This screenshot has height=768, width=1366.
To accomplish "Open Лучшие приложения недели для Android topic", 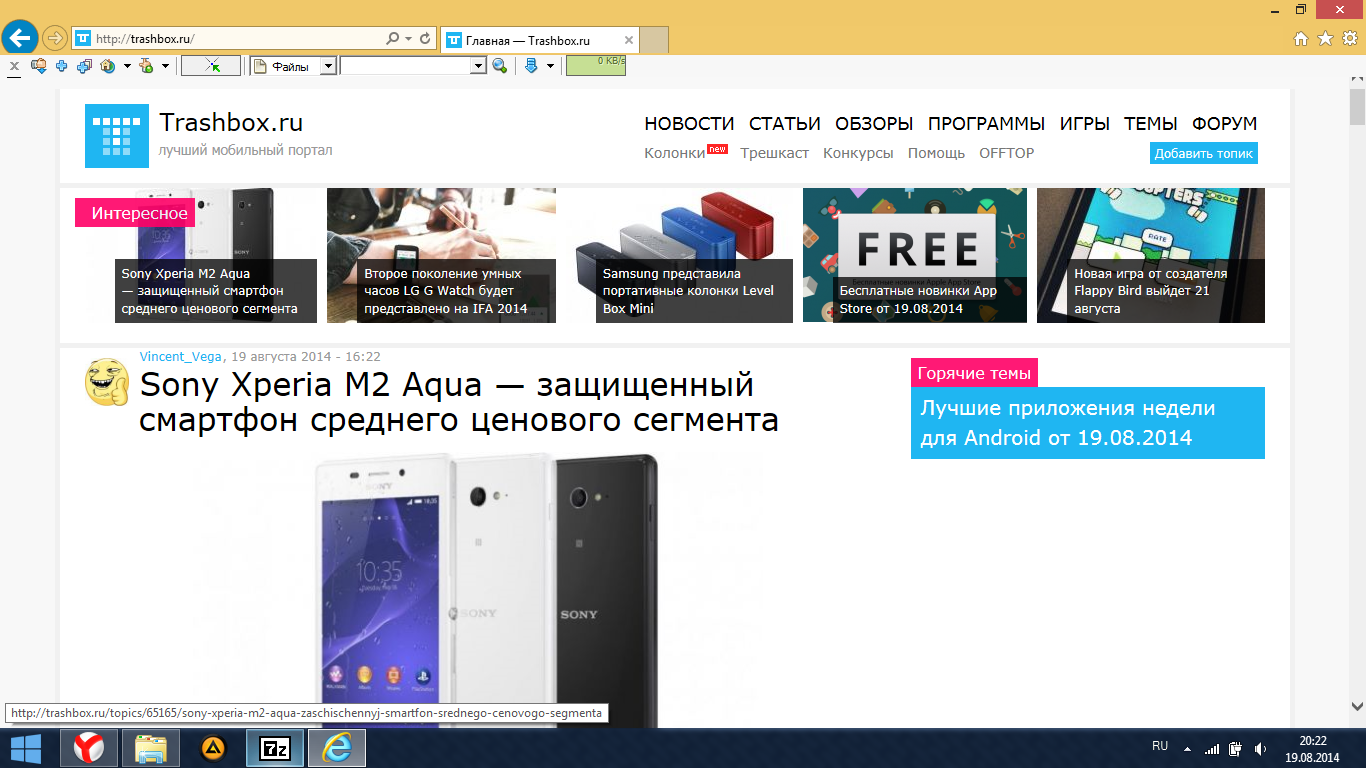I will 1088,423.
